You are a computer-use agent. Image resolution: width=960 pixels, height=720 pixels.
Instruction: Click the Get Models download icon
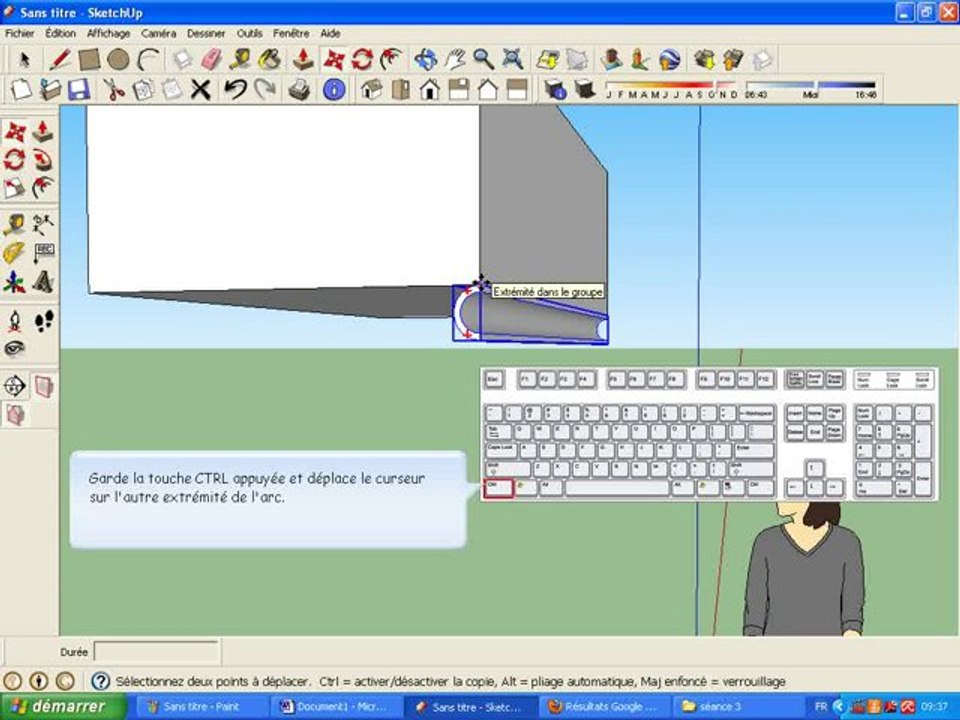[x=704, y=60]
